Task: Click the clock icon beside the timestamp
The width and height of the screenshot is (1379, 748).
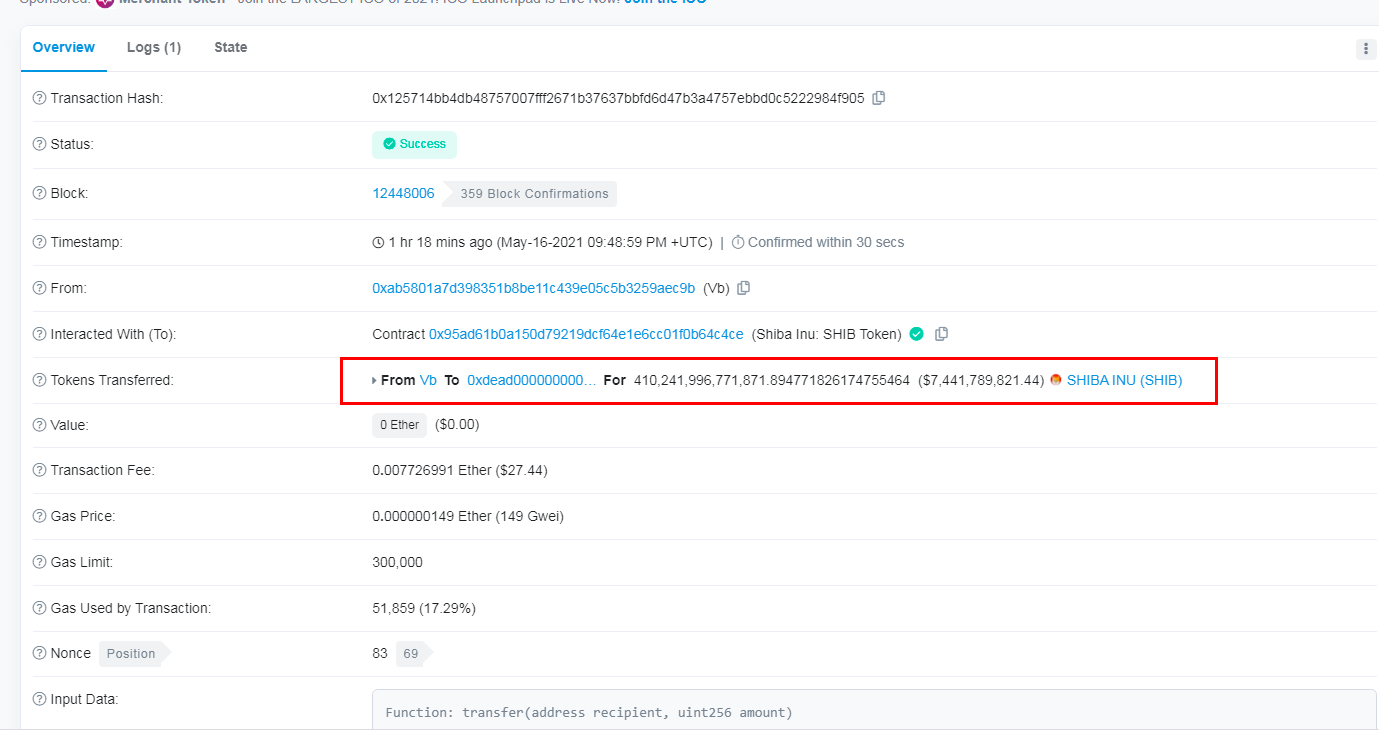Action: tap(378, 242)
